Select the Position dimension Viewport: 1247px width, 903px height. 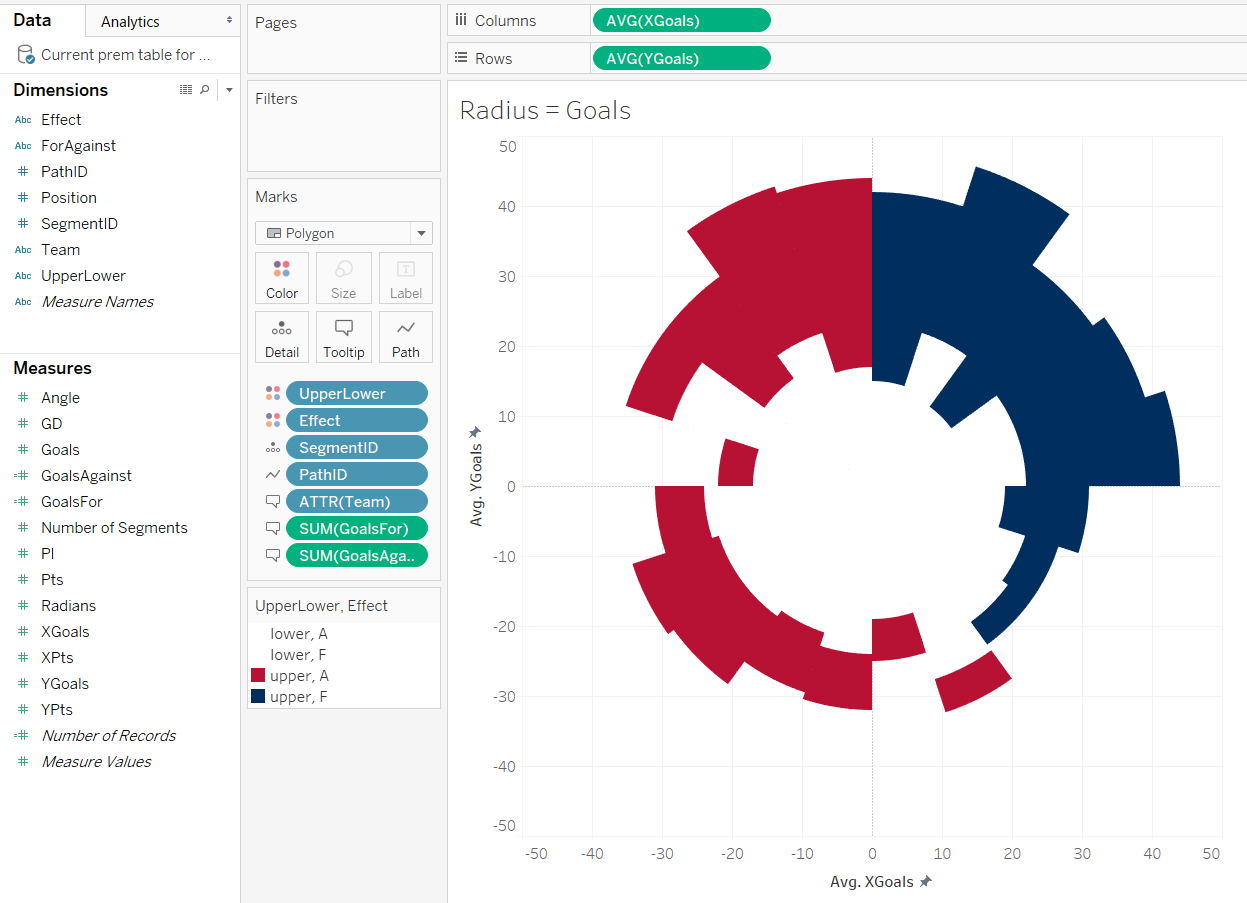[x=69, y=197]
